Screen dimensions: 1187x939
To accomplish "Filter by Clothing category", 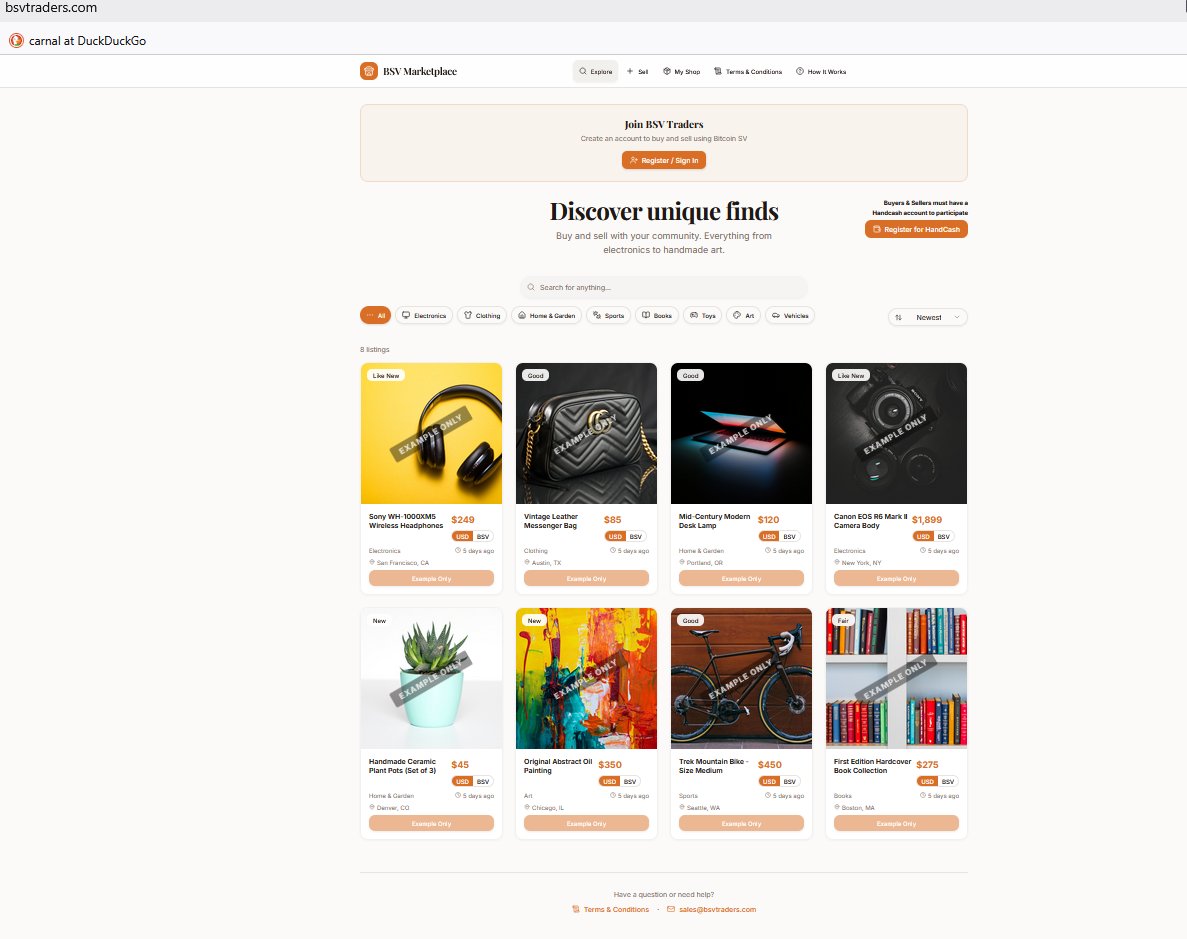I will 482,315.
